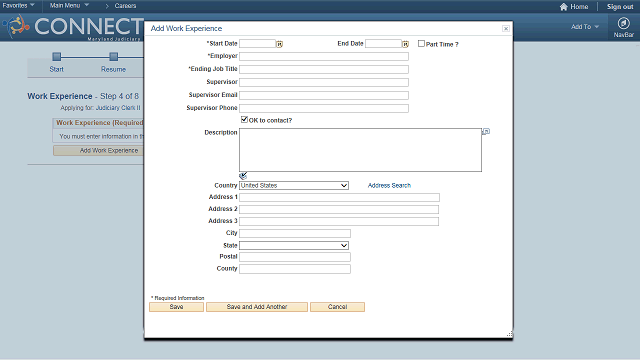The height and width of the screenshot is (360, 640).
Task: Click the Connect Maryland Judiciary logo
Action: [73, 27]
